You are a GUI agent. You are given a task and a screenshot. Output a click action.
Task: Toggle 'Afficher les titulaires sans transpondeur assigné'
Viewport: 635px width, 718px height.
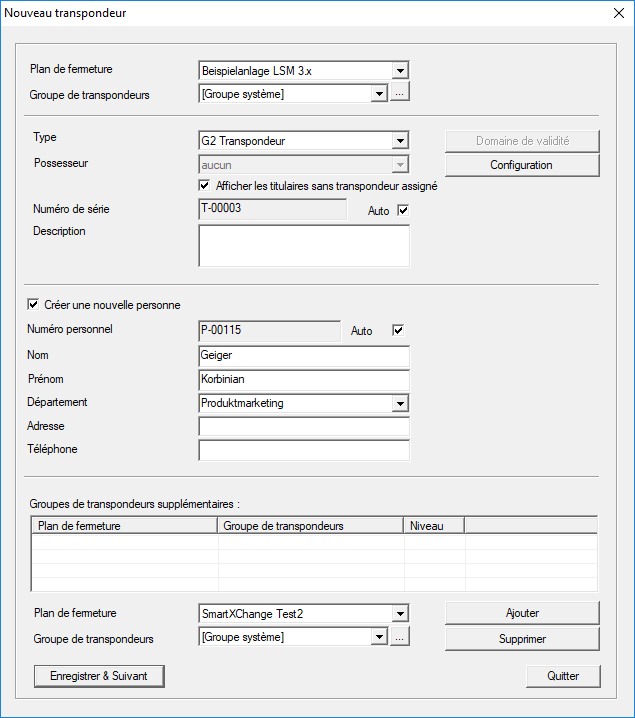click(x=205, y=185)
